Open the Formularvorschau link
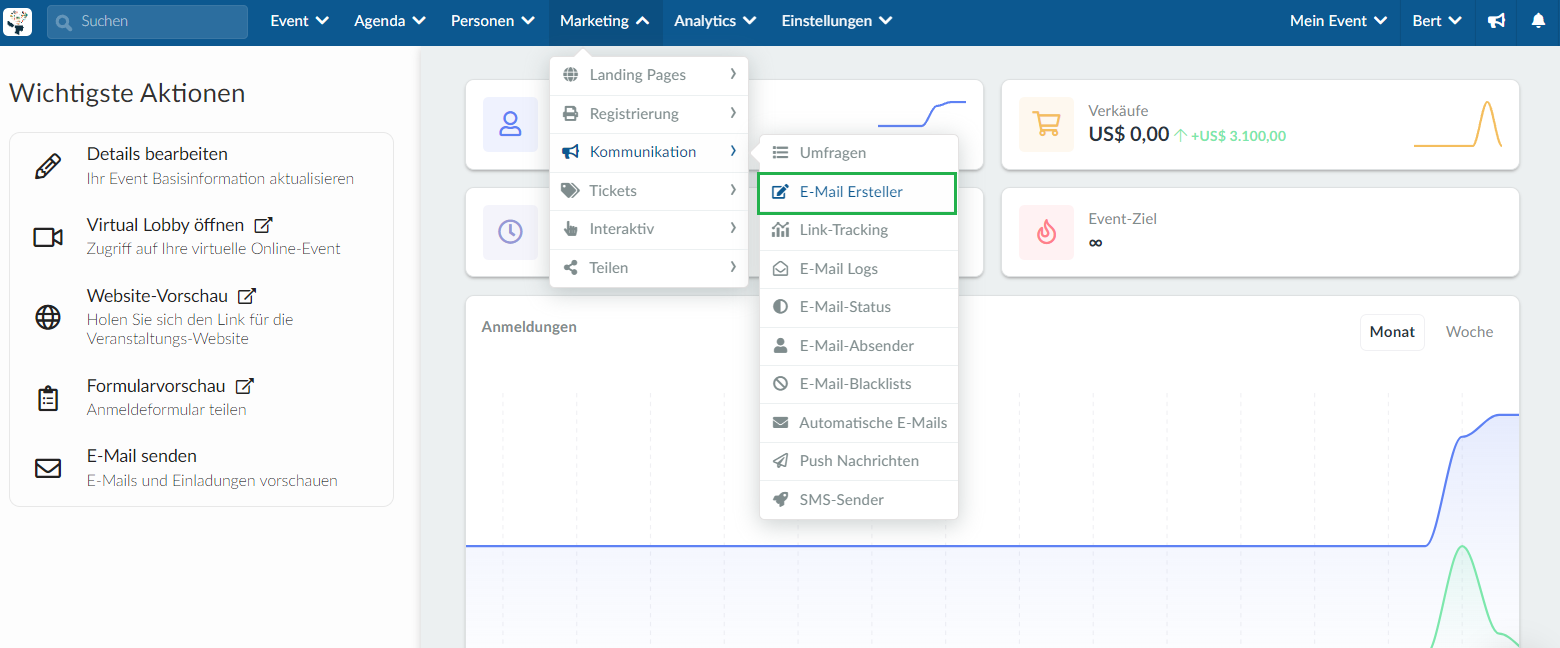The height and width of the screenshot is (648, 1560). tap(156, 385)
